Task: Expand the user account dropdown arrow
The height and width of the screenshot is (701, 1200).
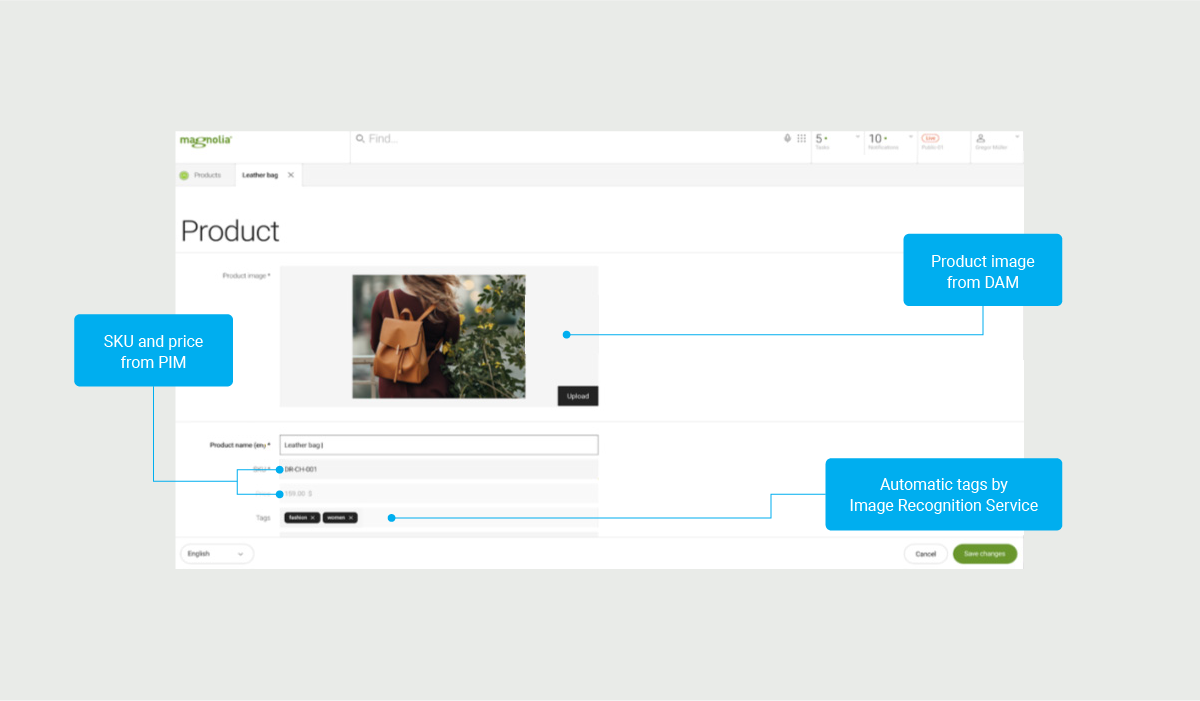Action: coord(1018,135)
